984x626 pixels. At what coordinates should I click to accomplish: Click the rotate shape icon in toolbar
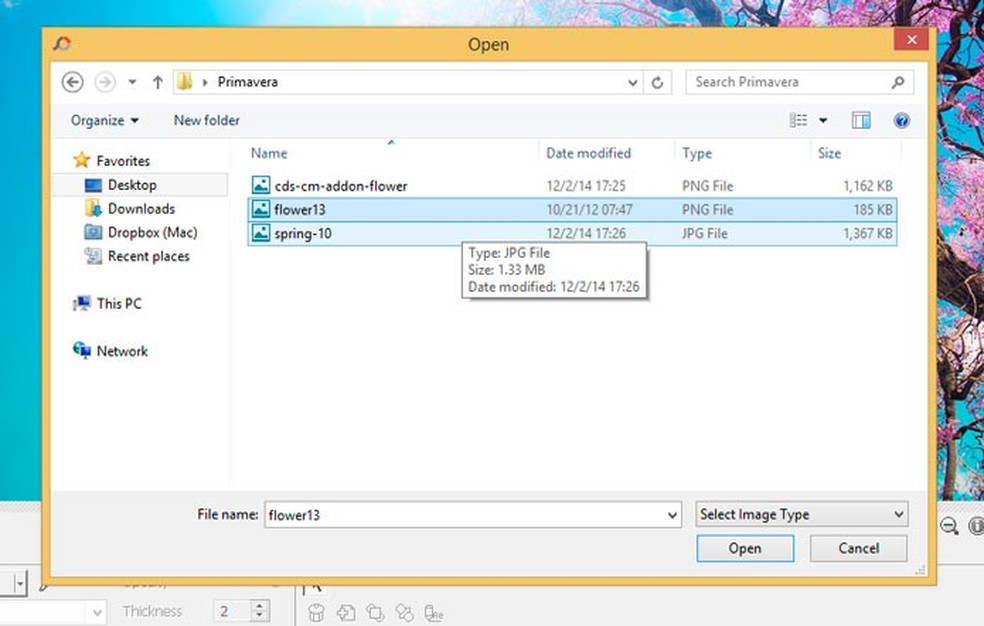[x=375, y=613]
